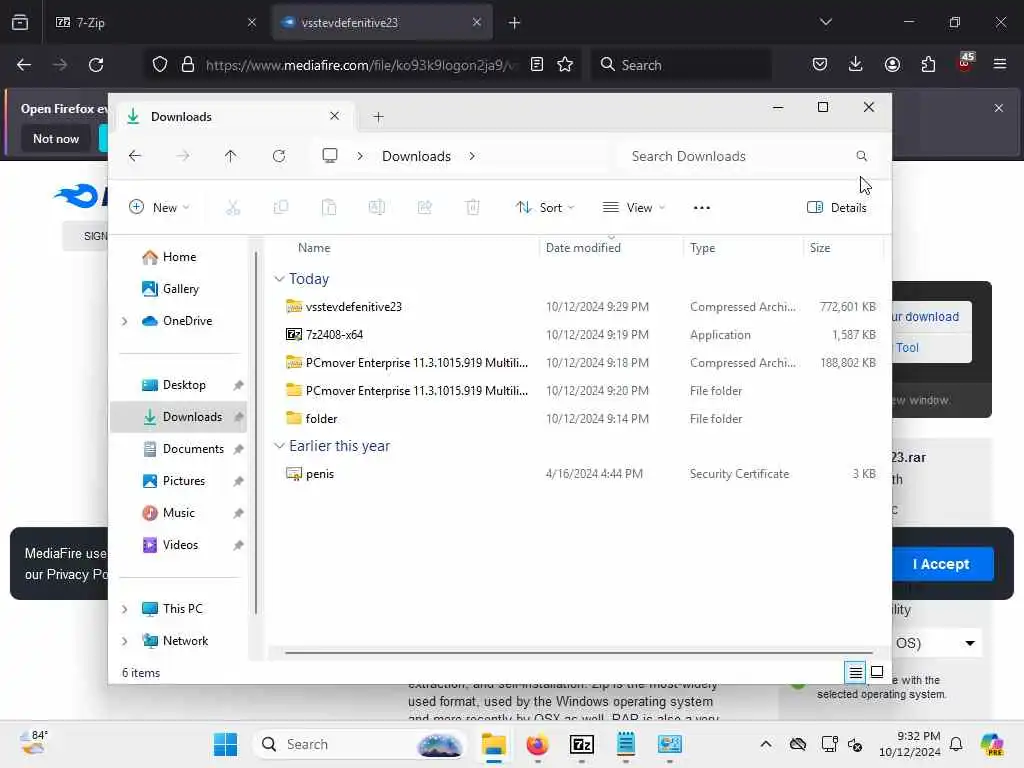Click the Firefox Search box
The image size is (1024, 768).
click(681, 65)
